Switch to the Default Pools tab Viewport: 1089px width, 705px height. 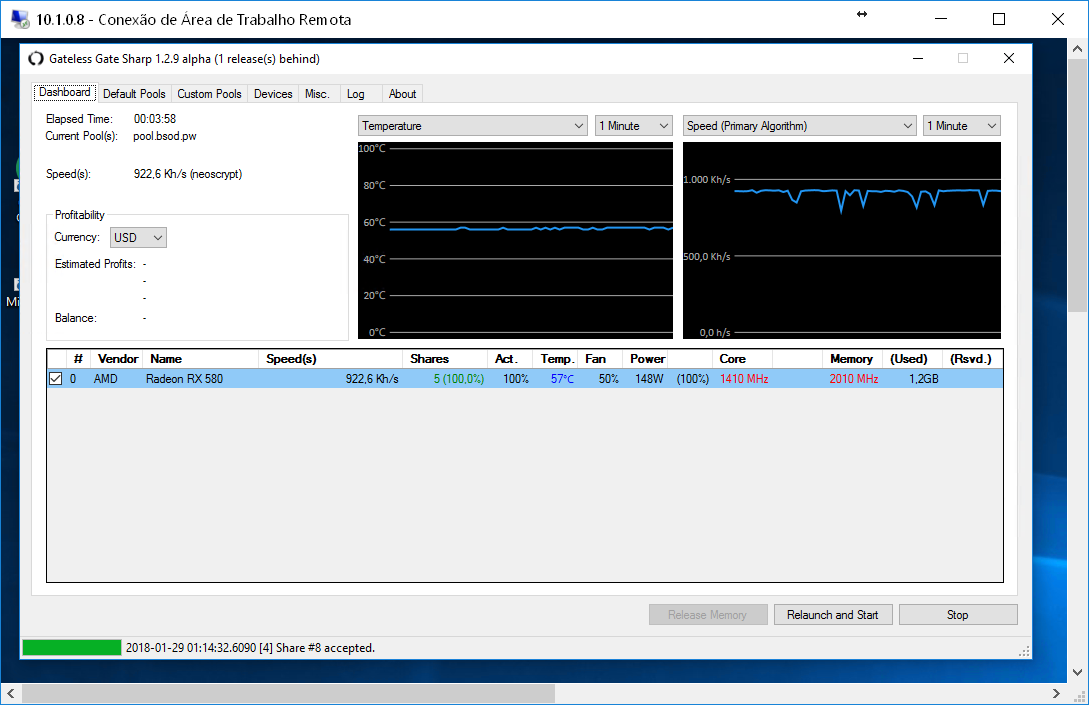click(134, 94)
